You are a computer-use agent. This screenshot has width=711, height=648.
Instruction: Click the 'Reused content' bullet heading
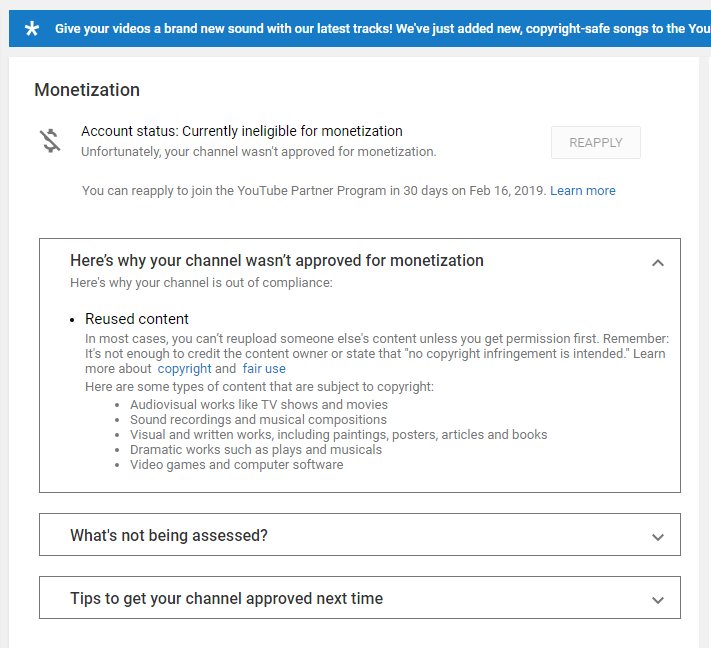pyautogui.click(x=137, y=319)
